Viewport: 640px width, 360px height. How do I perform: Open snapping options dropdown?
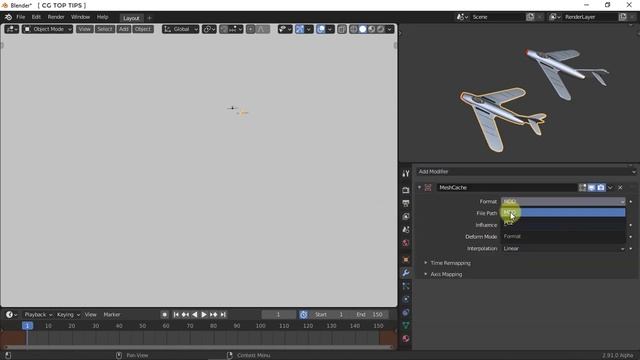(x=235, y=29)
